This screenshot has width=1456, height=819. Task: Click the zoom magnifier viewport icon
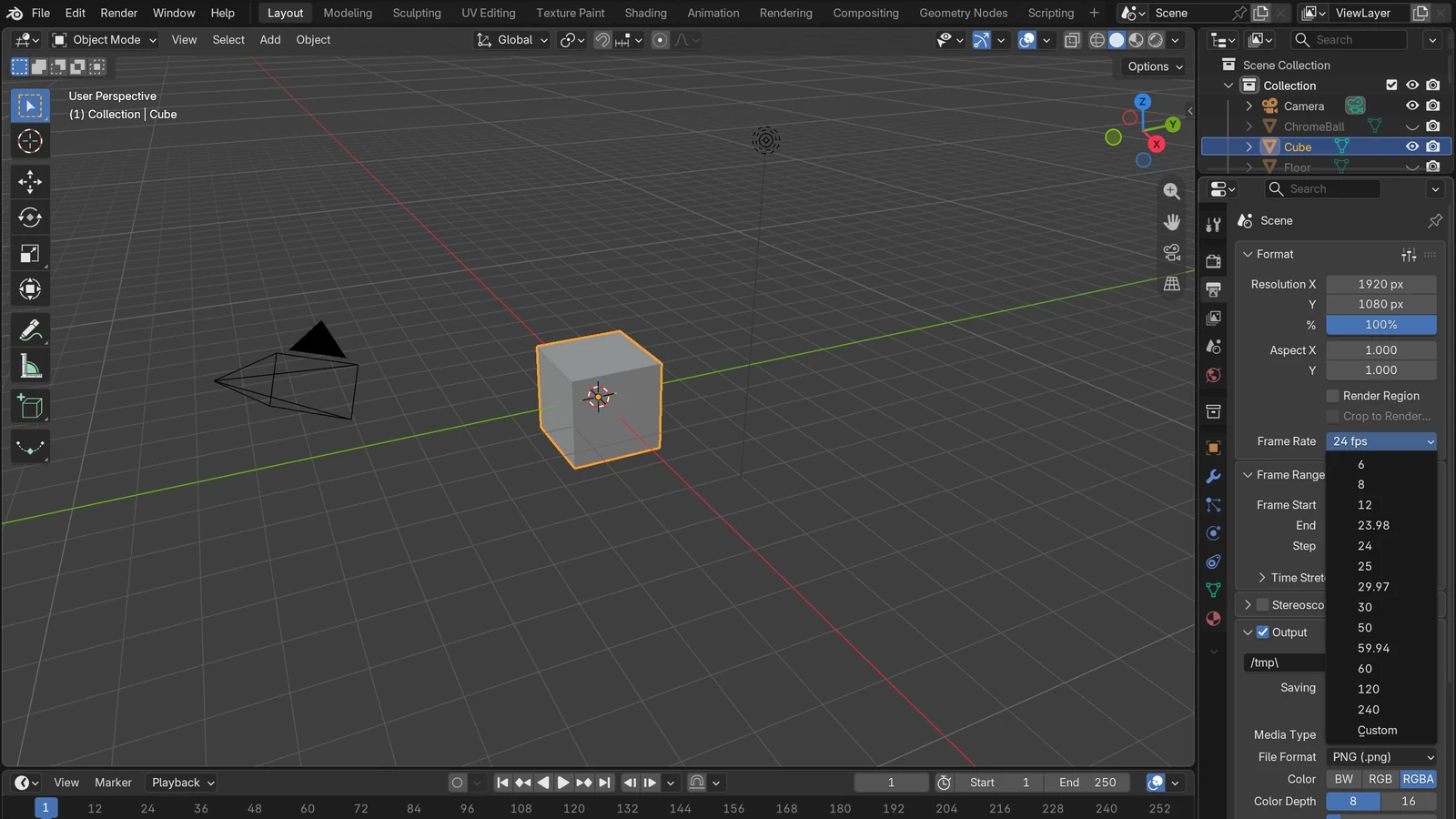click(x=1172, y=191)
